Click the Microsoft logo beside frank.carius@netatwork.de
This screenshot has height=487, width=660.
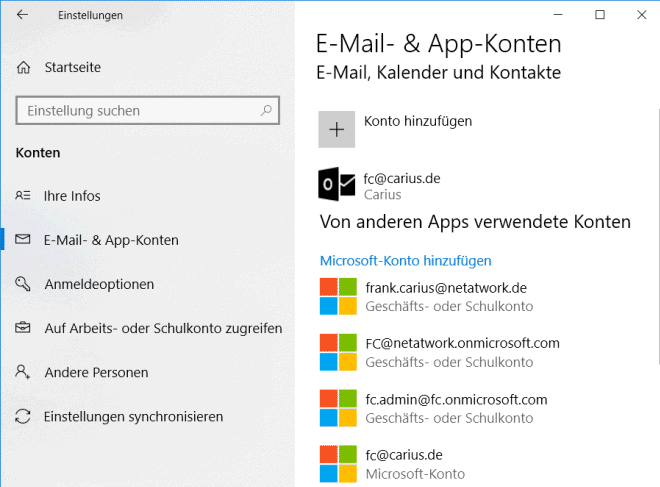(x=338, y=296)
